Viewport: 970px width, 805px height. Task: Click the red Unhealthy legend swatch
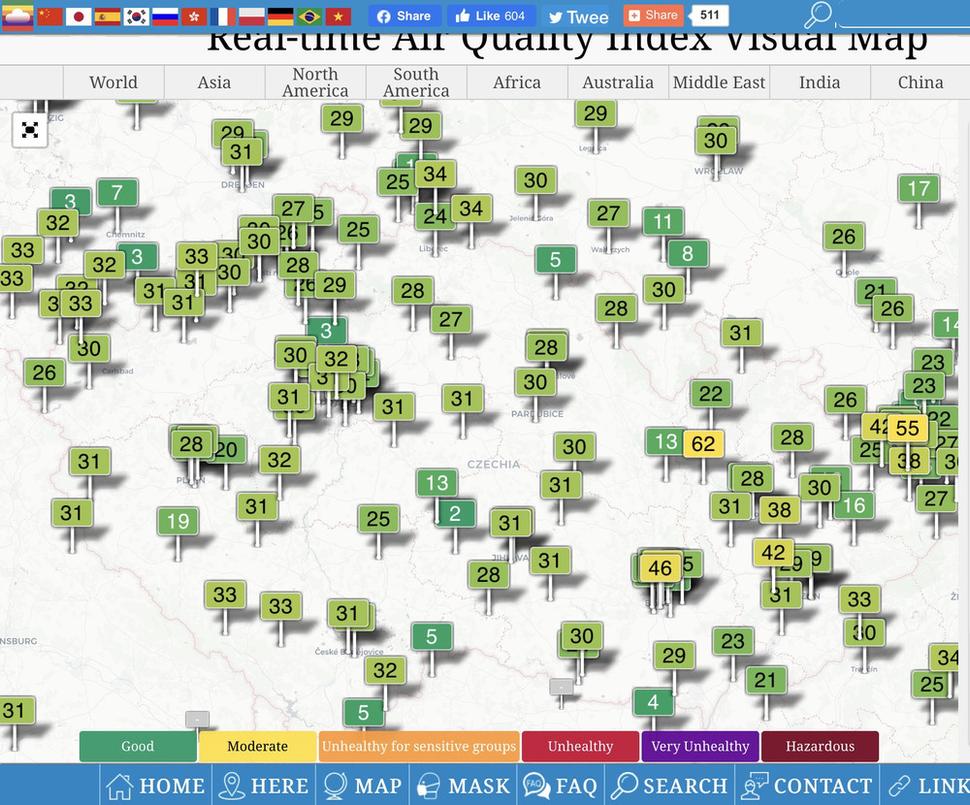(x=580, y=746)
